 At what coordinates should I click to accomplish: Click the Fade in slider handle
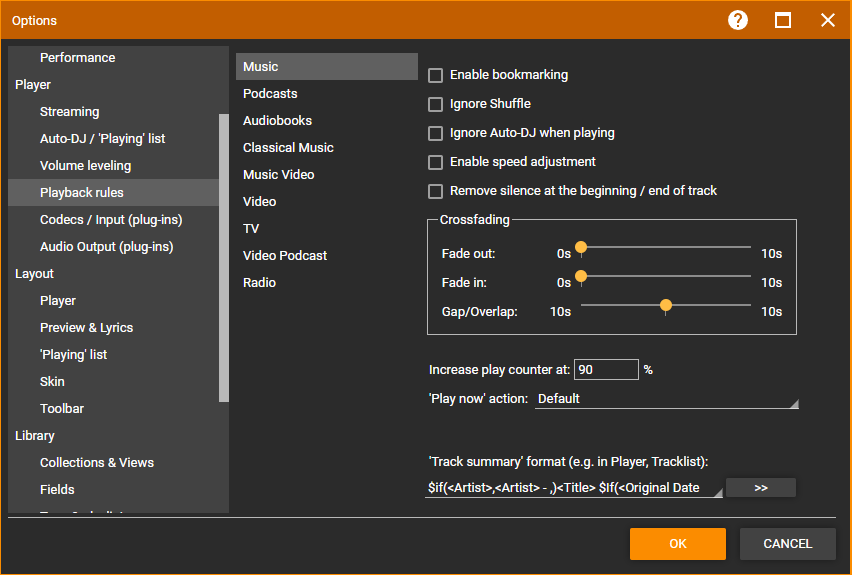click(x=581, y=277)
